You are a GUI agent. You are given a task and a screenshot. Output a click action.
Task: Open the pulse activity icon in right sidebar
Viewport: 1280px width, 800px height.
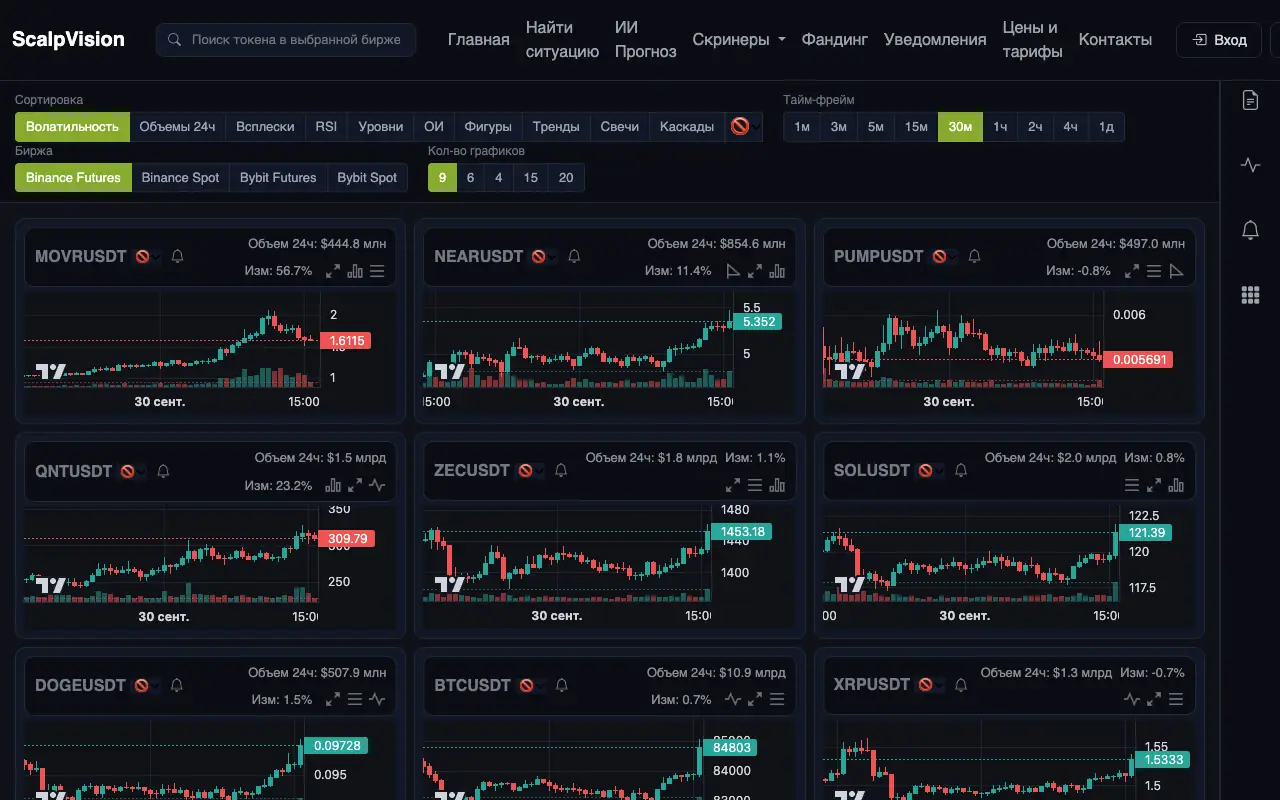click(x=1250, y=165)
